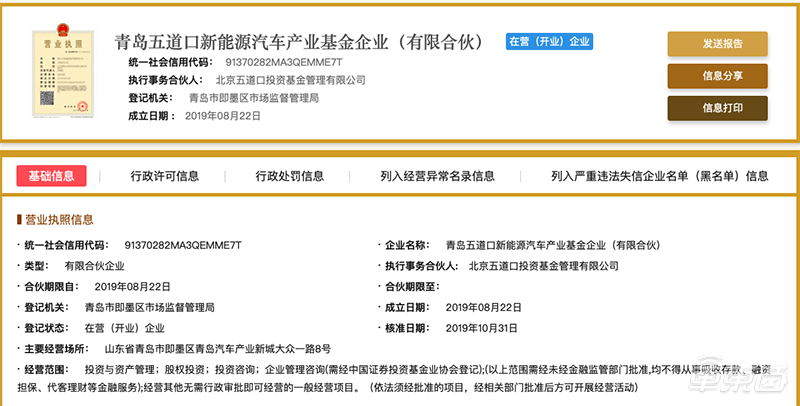
Task: Click the 经营范围 description text
Action: (x=393, y=378)
